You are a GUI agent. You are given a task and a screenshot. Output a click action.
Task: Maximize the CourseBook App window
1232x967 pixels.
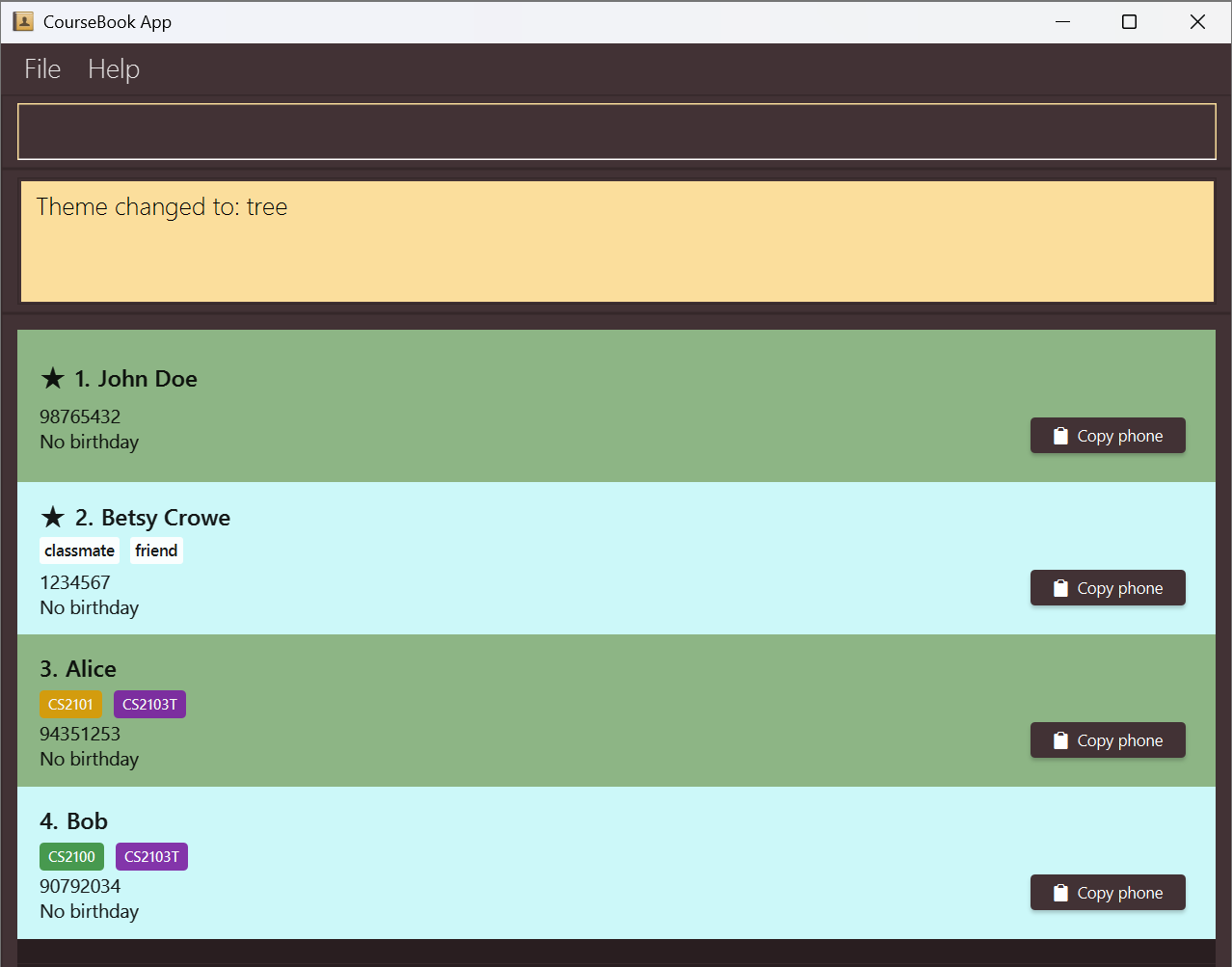(1129, 21)
